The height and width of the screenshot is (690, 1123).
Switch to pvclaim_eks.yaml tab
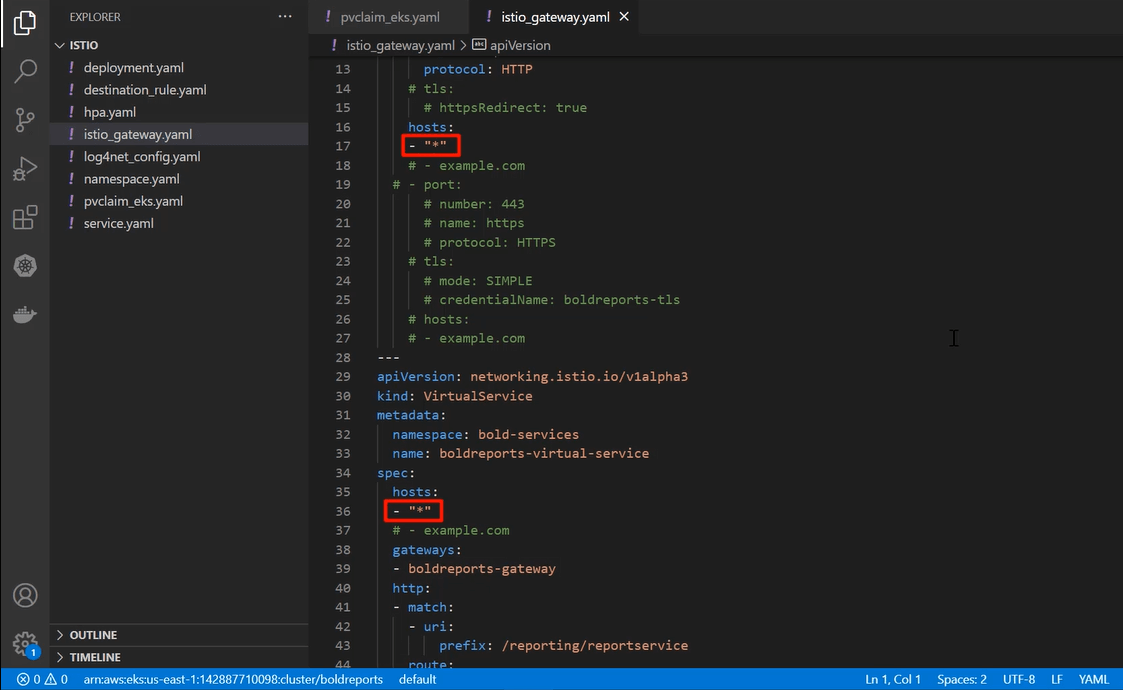tap(390, 17)
